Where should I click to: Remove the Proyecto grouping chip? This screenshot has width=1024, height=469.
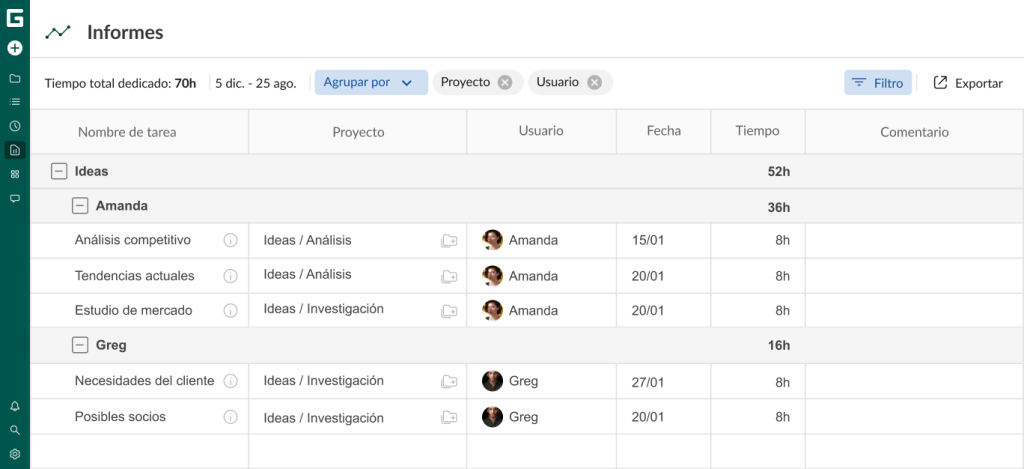[x=505, y=82]
